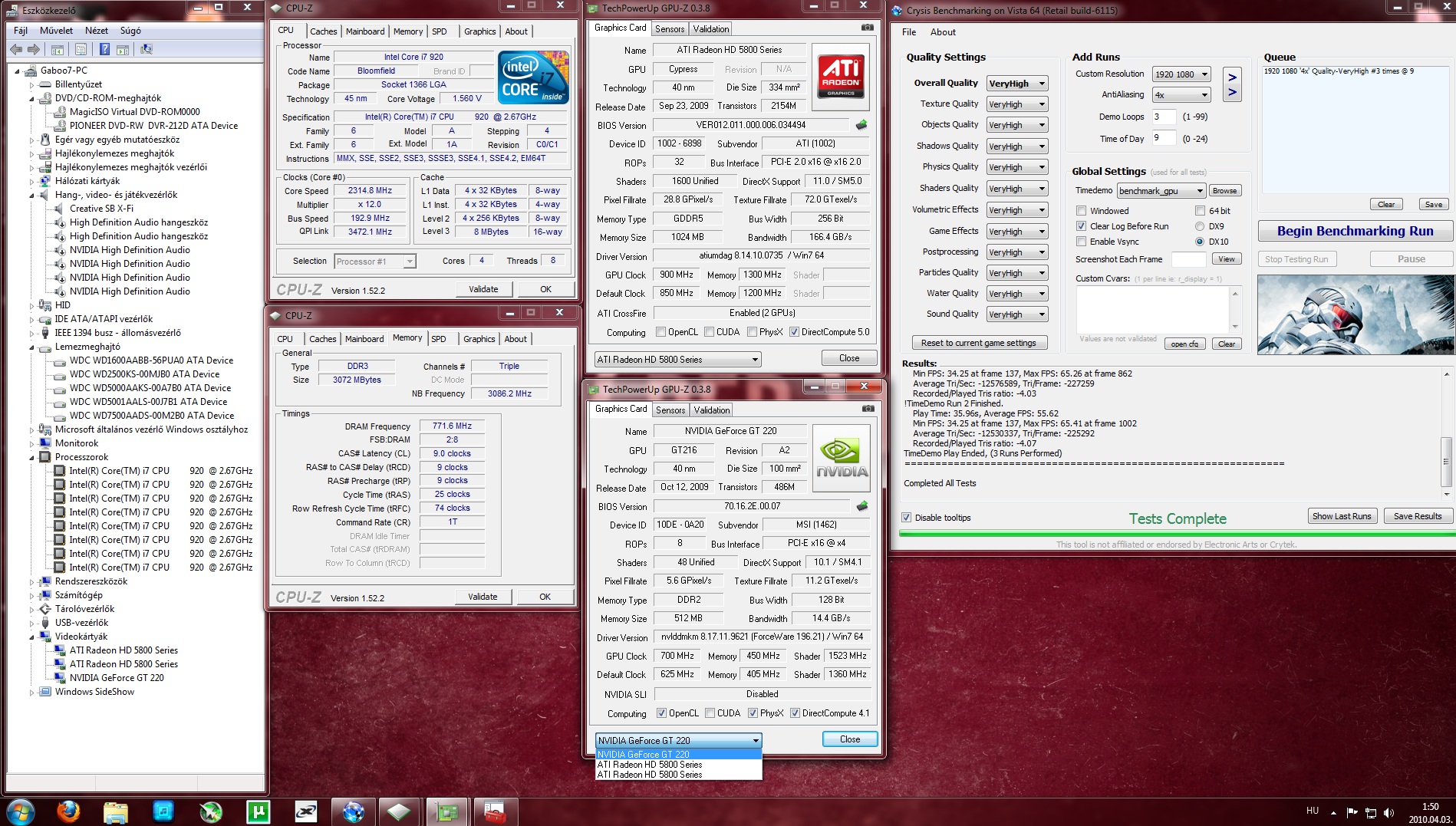The height and width of the screenshot is (826, 1456).
Task: Open the Timedemo dropdown
Action: click(1161, 191)
